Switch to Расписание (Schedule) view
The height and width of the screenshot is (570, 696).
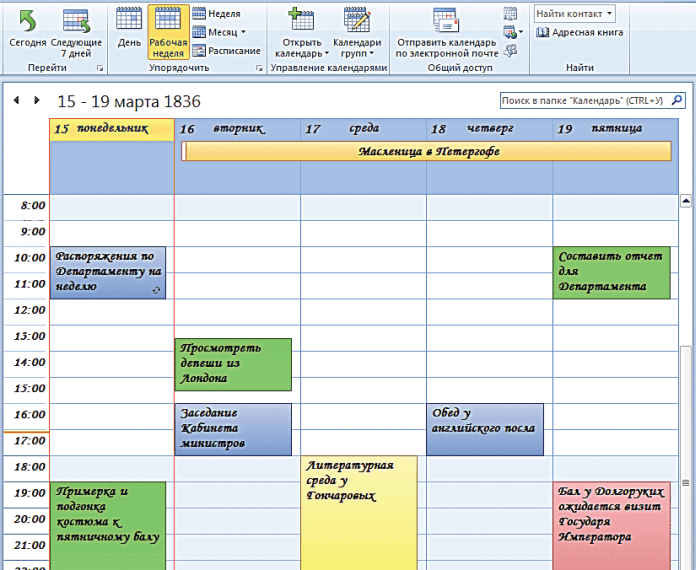click(226, 50)
